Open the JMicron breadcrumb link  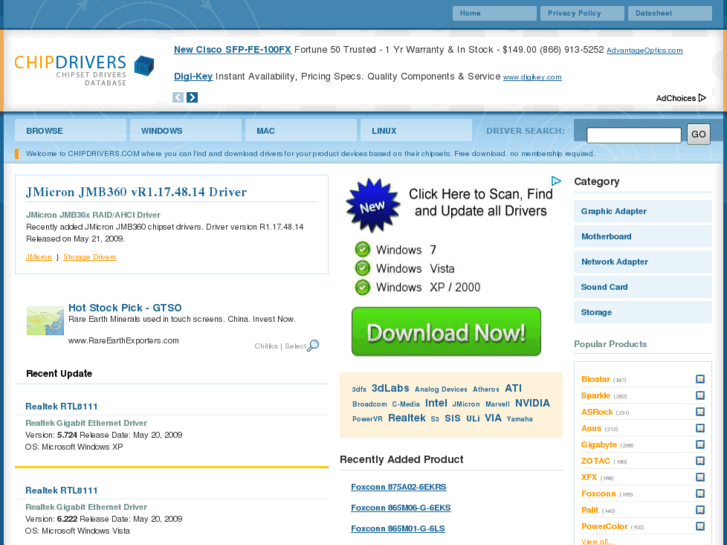(39, 257)
